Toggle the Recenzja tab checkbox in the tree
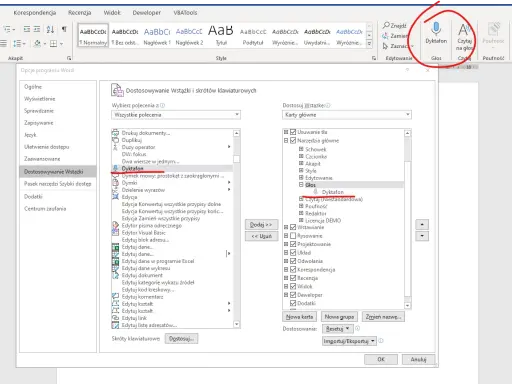This screenshot has height=384, width=512. pos(293,278)
